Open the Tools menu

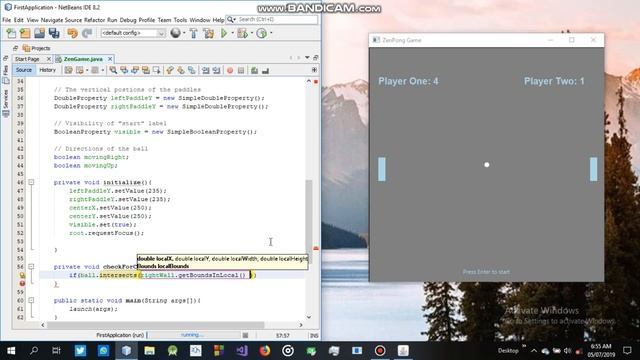(180, 20)
